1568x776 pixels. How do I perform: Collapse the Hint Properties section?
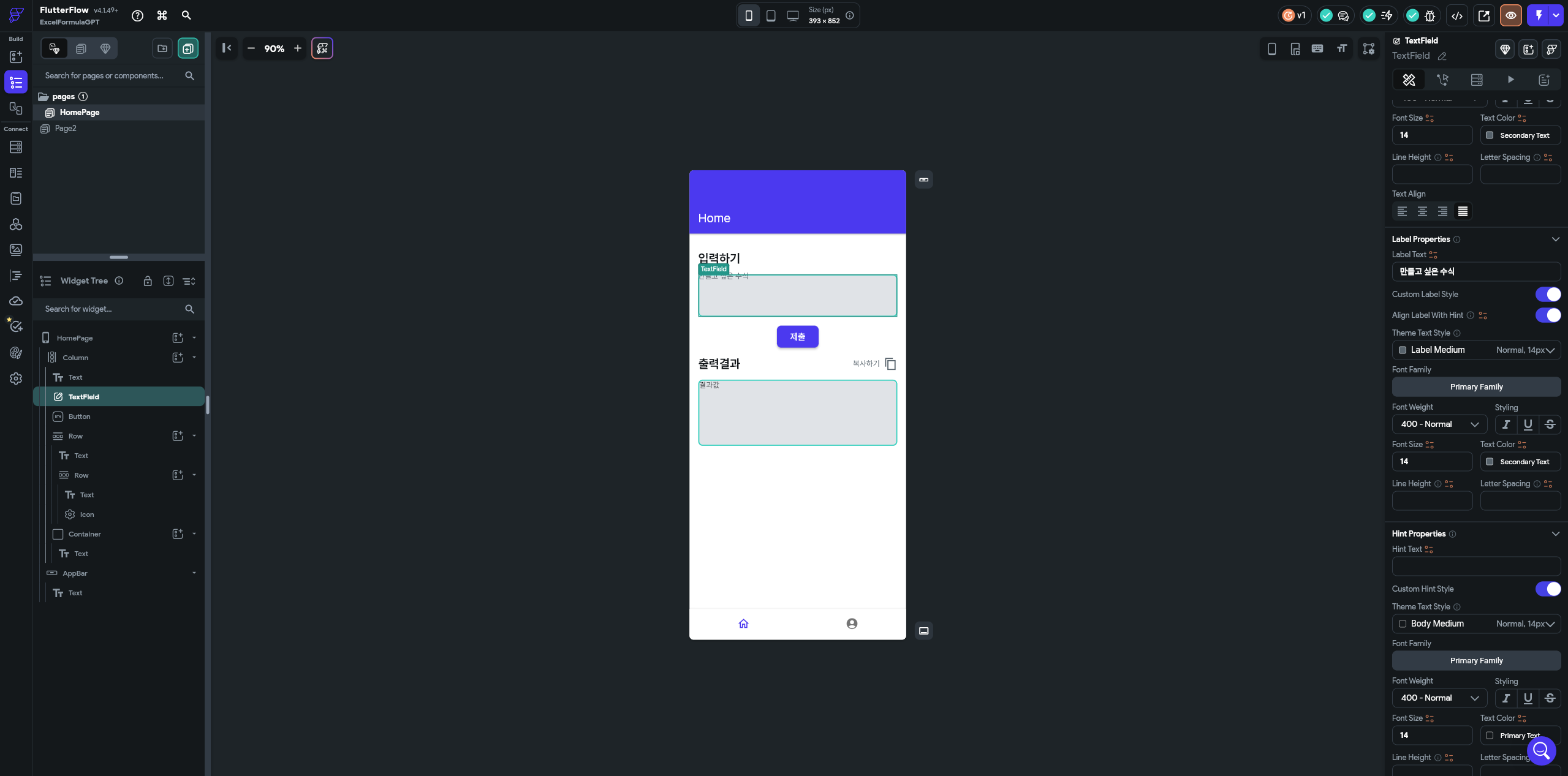tap(1555, 534)
